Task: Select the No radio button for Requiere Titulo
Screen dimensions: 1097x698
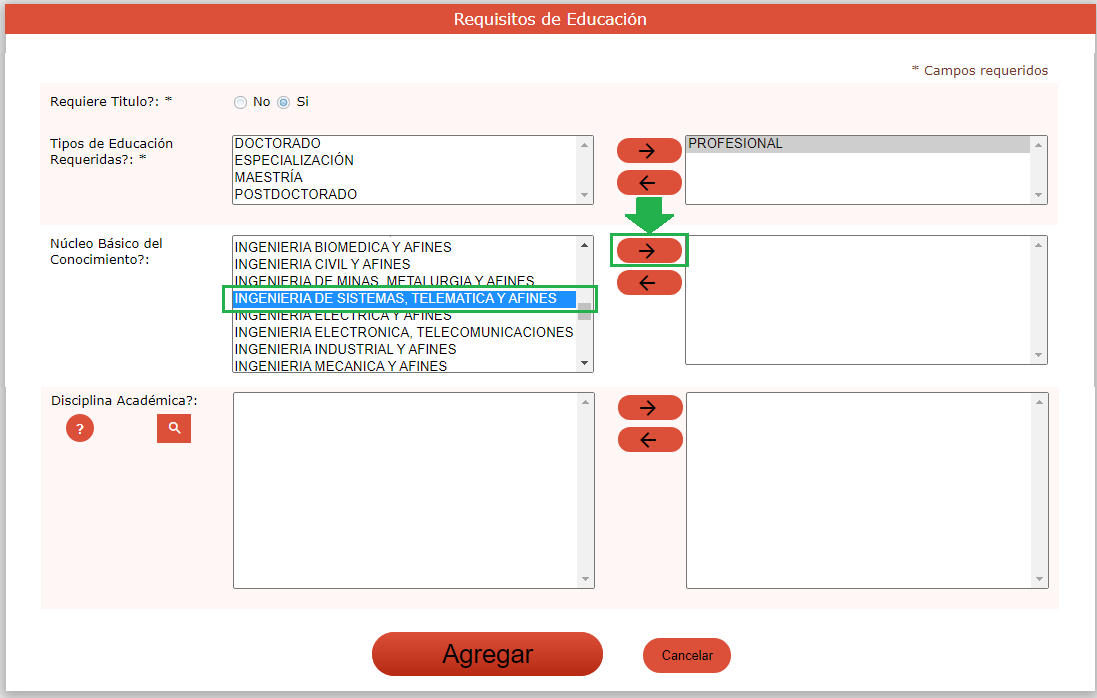Action: [240, 102]
